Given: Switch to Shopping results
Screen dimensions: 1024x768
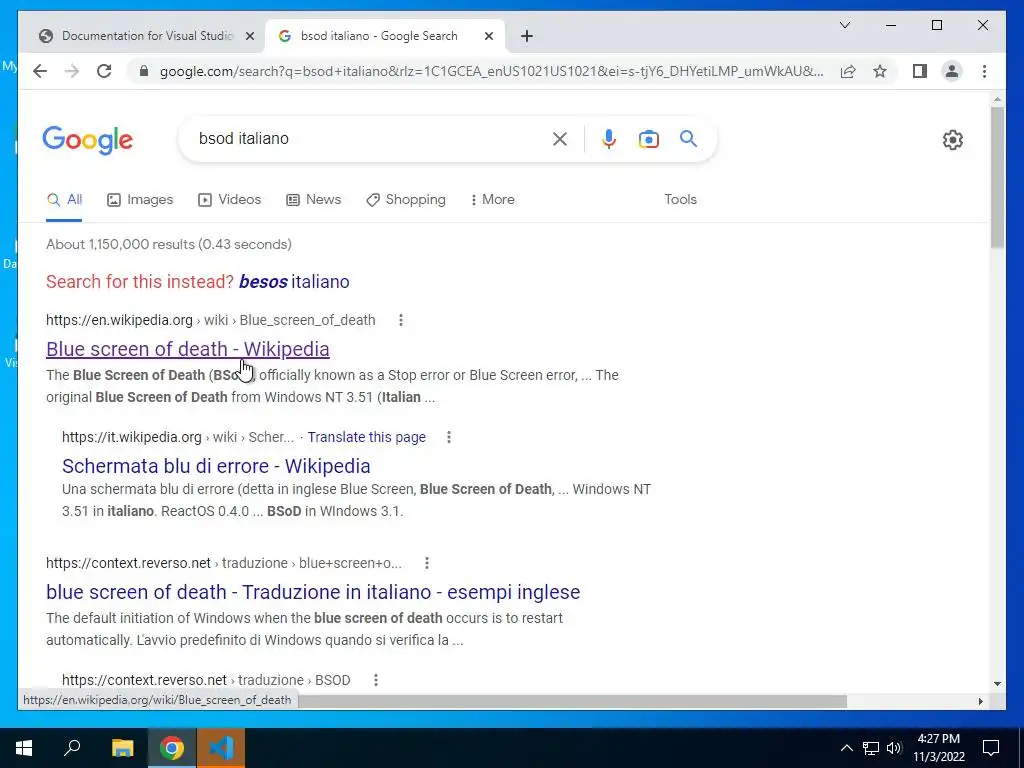Looking at the screenshot, I should (406, 200).
